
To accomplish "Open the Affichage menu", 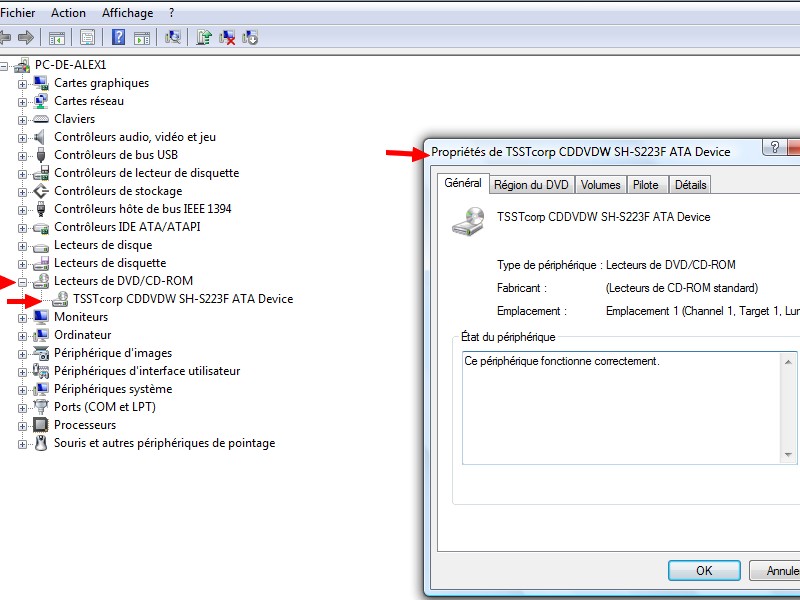I will coord(128,13).
